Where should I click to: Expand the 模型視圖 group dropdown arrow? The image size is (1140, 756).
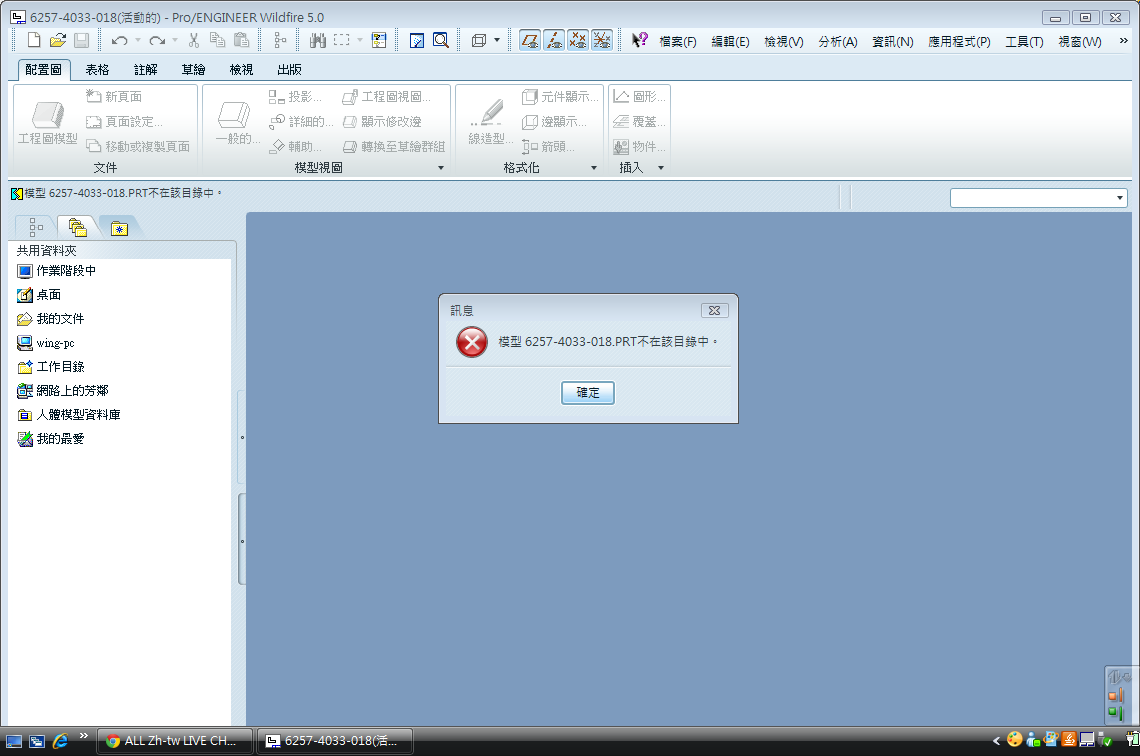click(x=441, y=168)
